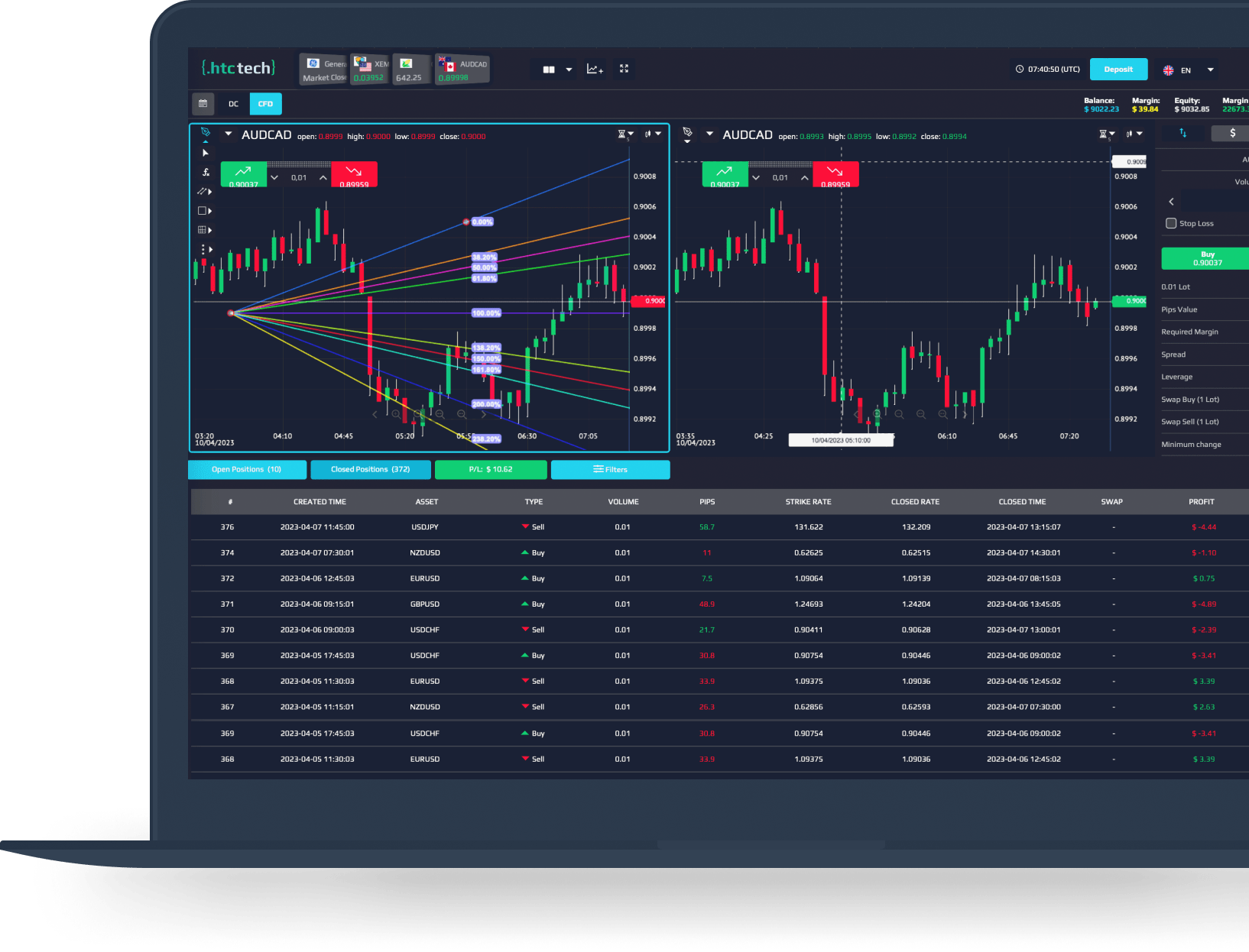1249x952 pixels.
Task: Click the green buy arrow on left chart
Action: (x=244, y=174)
